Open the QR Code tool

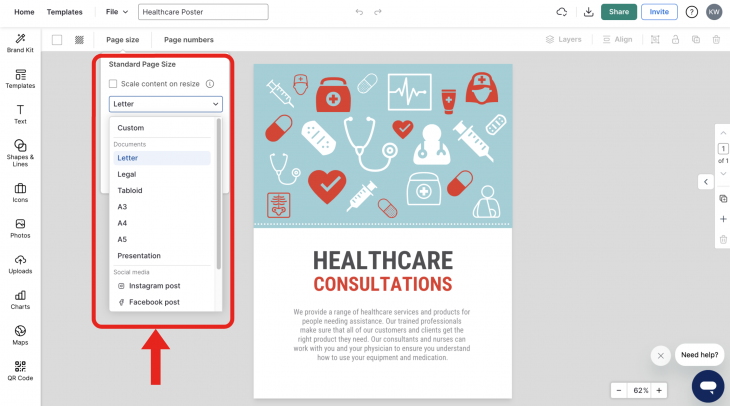tap(20, 371)
